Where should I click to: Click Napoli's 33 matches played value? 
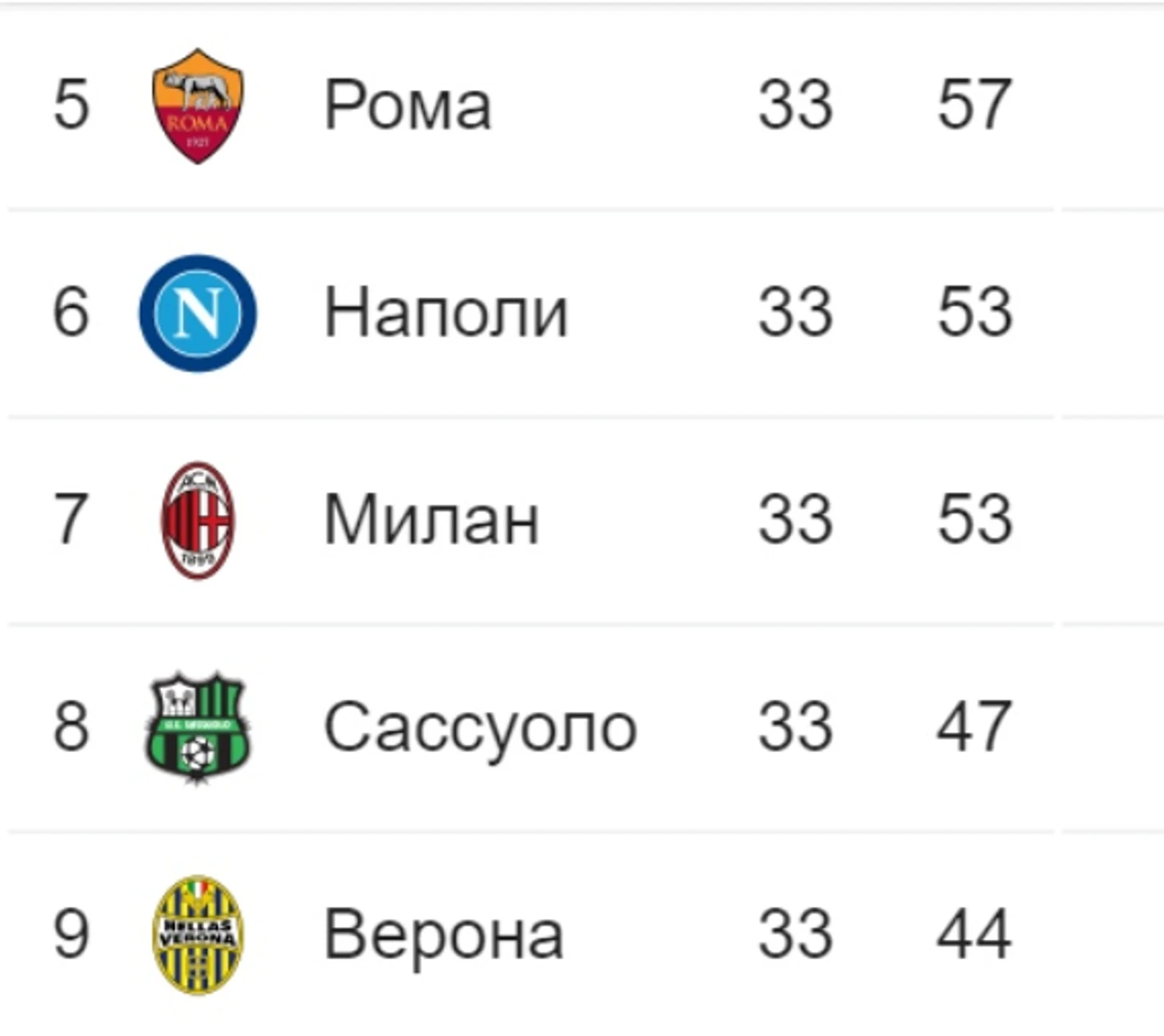tap(795, 312)
